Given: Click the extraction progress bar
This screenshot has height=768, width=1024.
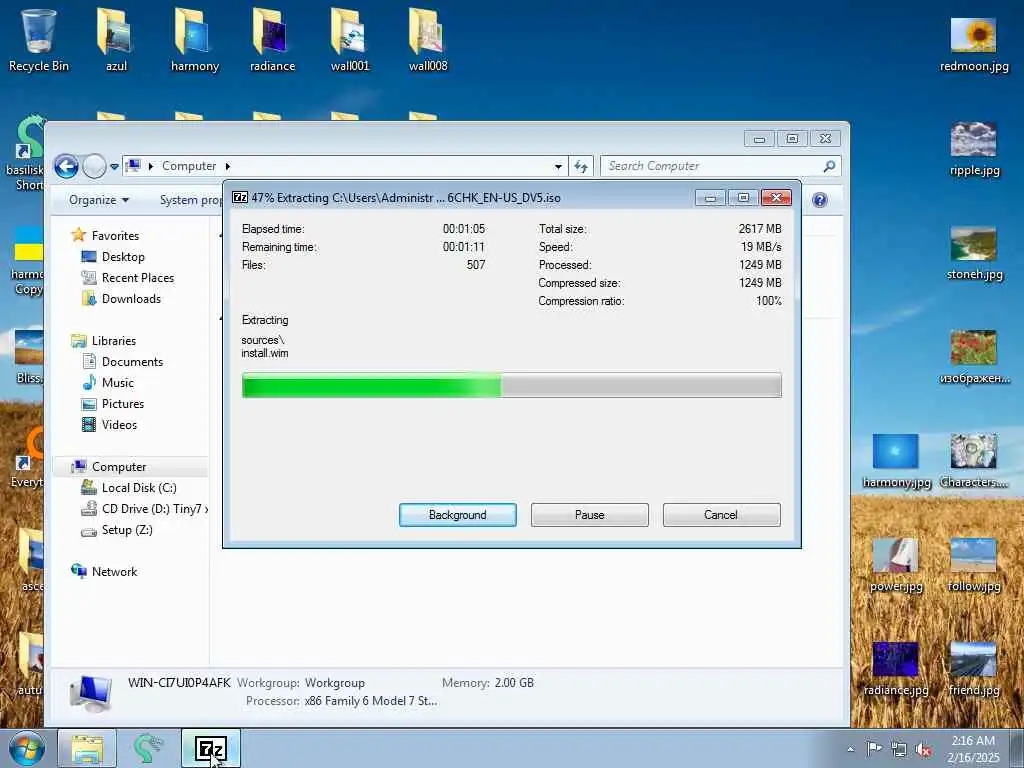Looking at the screenshot, I should coord(511,385).
